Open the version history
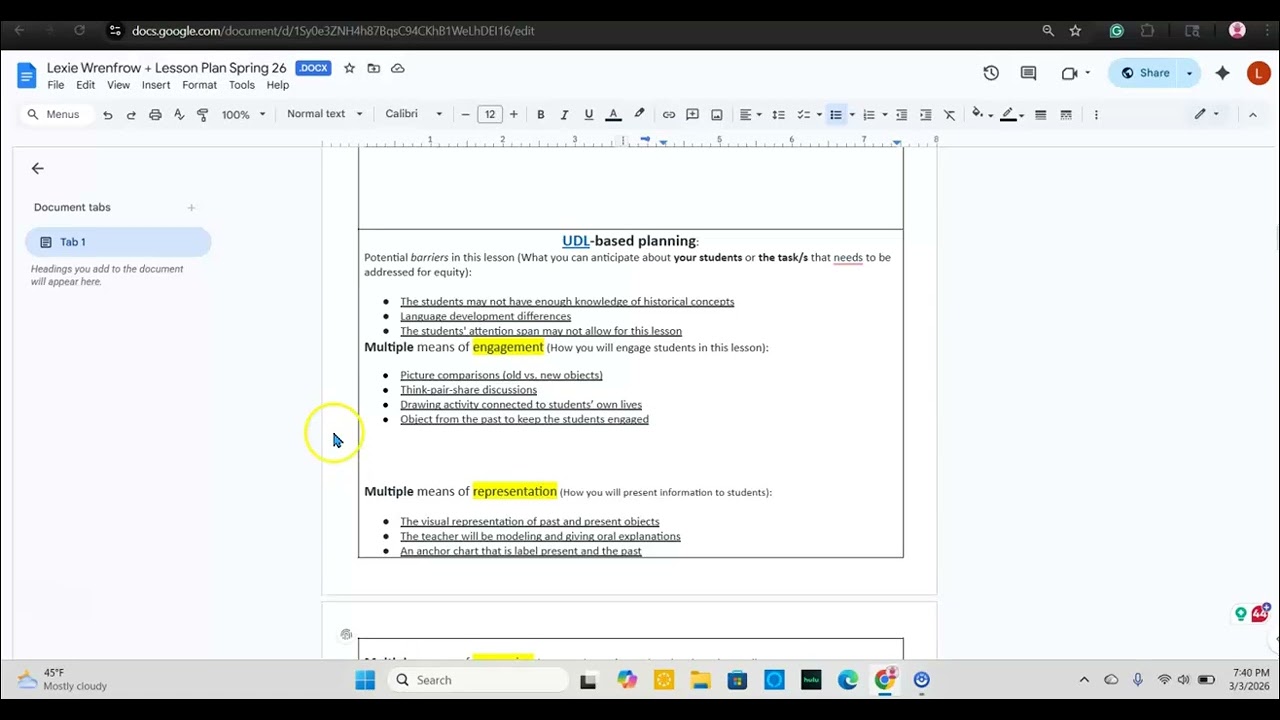Screen dimensions: 1280x720 click(x=991, y=73)
